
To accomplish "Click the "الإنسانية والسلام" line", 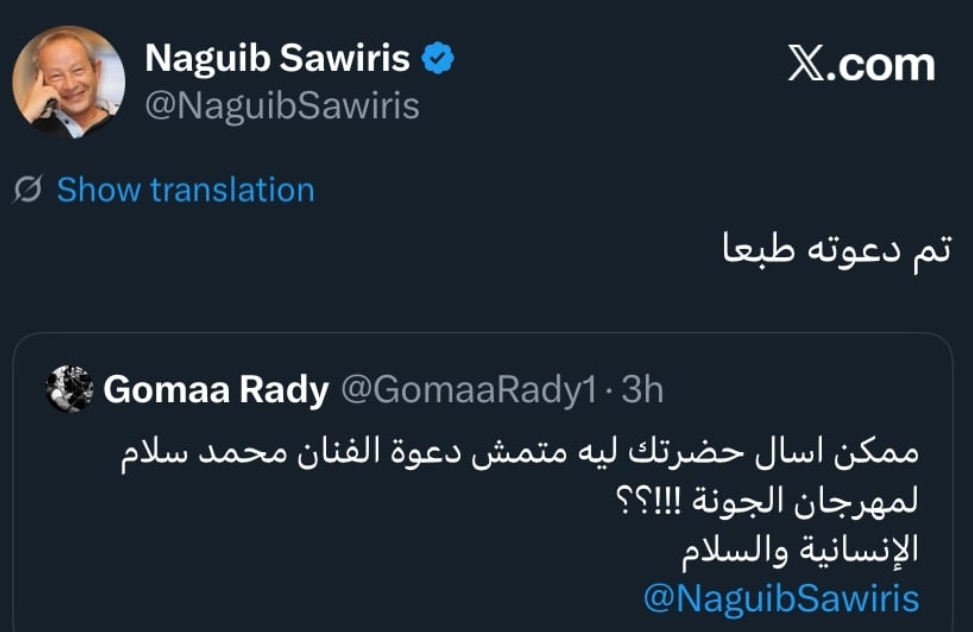I will coord(801,549).
